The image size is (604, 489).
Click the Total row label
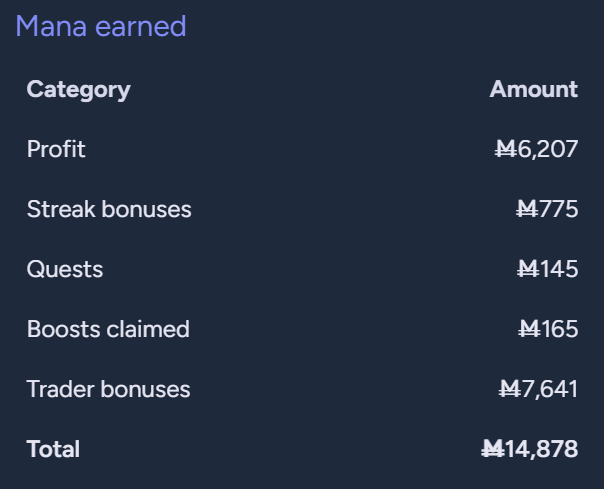coord(53,449)
